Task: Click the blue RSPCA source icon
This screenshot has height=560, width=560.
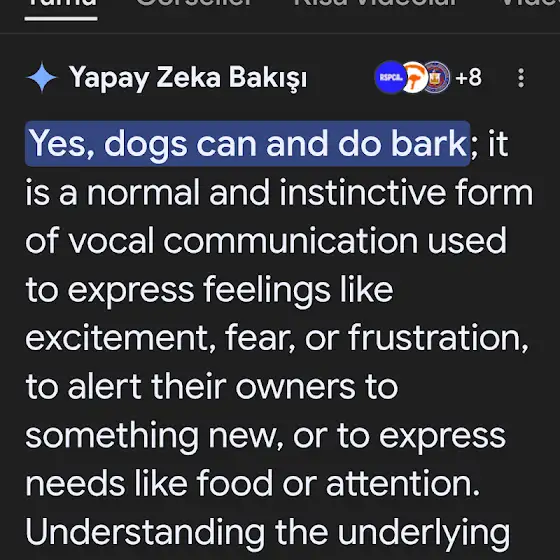Action: pos(391,77)
